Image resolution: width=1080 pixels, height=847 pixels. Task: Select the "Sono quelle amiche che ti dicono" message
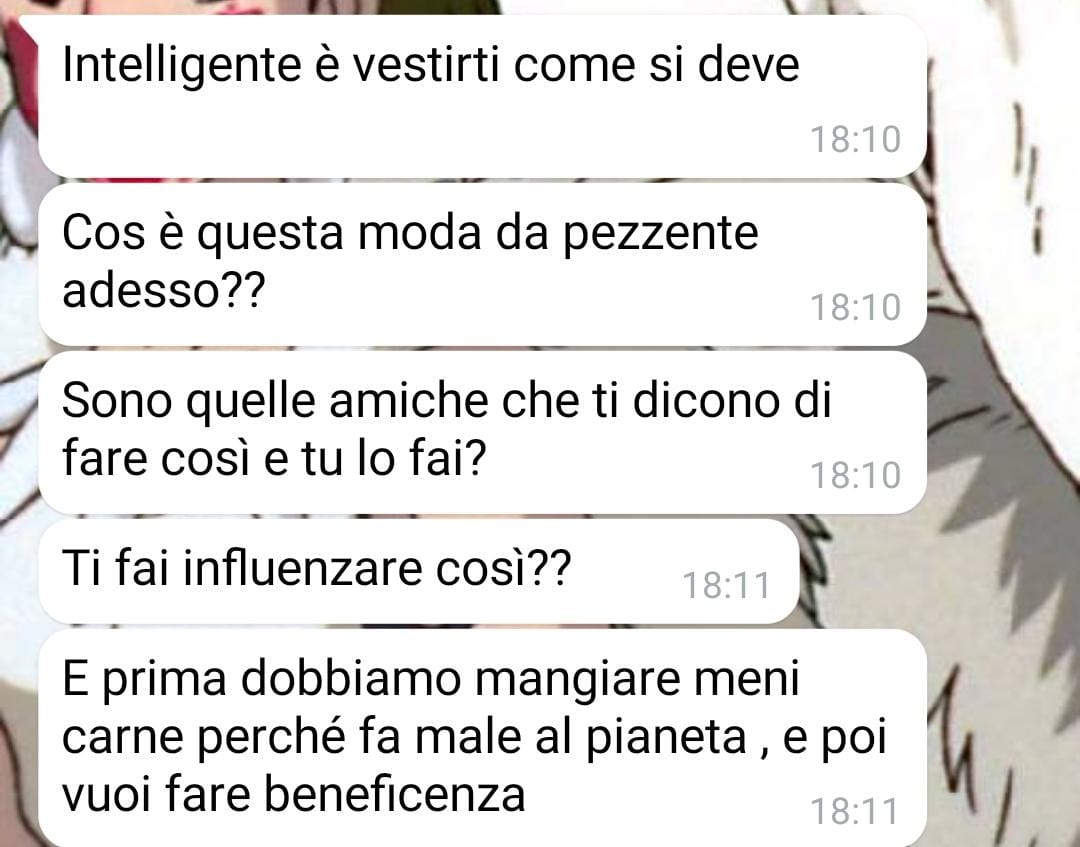click(x=482, y=432)
